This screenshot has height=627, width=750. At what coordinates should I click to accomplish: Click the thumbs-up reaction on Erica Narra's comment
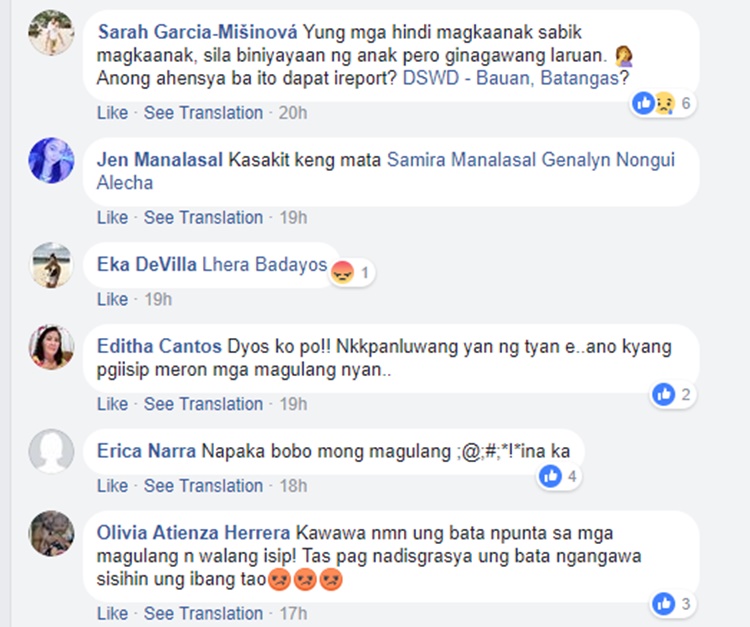pyautogui.click(x=551, y=476)
